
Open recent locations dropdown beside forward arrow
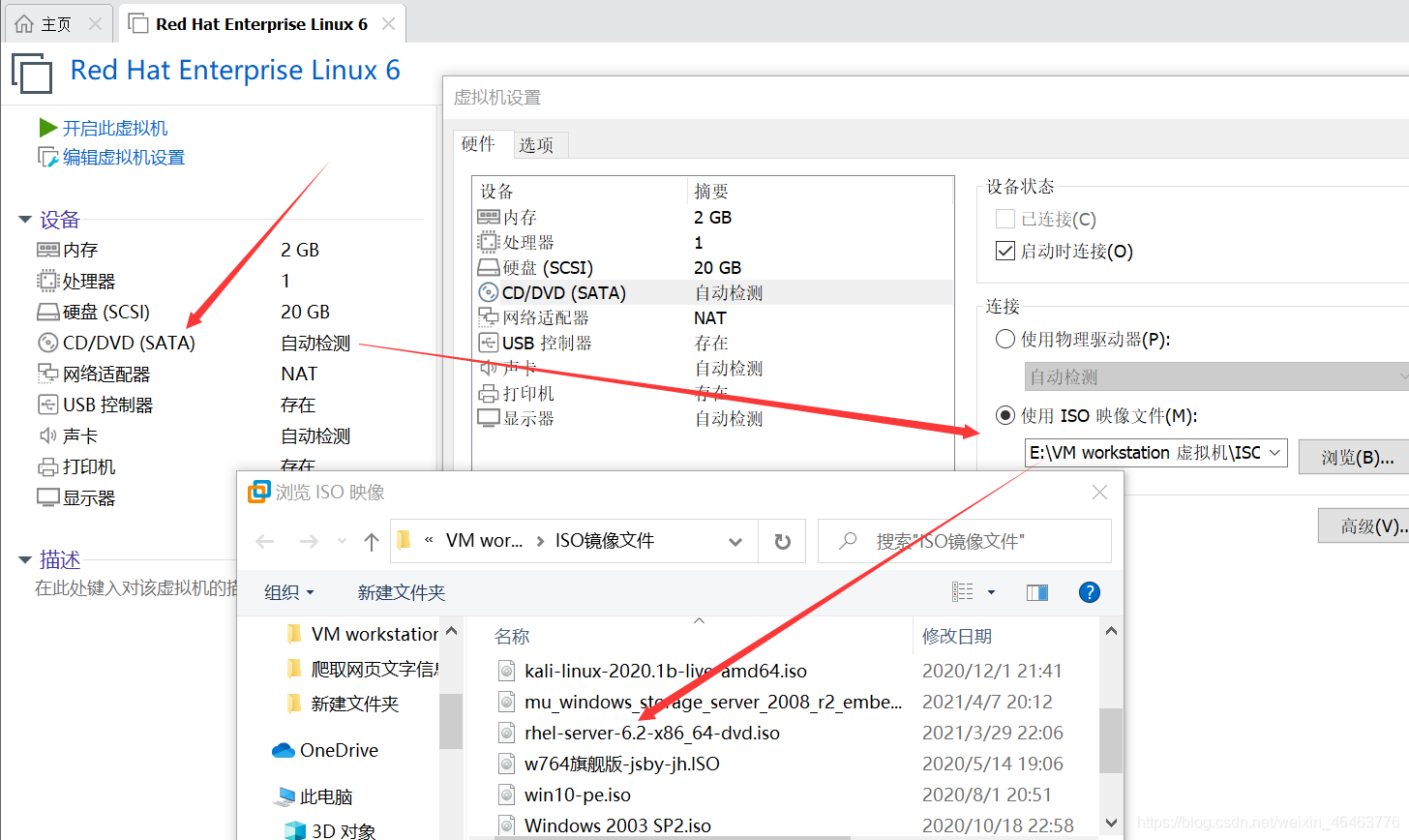click(x=342, y=541)
